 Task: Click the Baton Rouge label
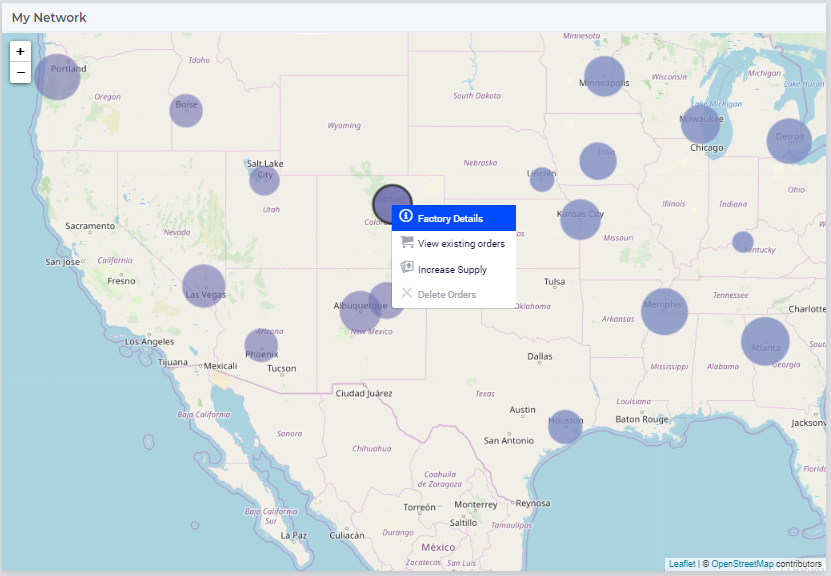click(642, 419)
